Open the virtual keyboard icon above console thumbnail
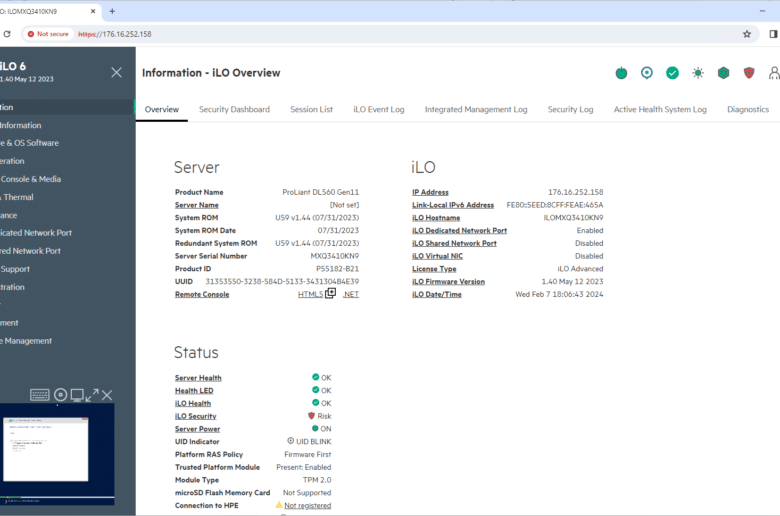The width and height of the screenshot is (780, 516). (40, 395)
